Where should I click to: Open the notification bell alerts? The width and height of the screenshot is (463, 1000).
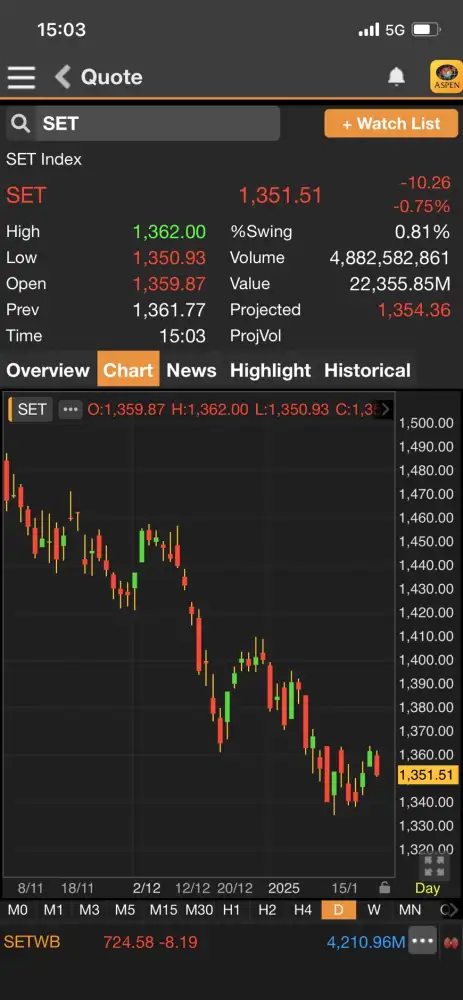(x=397, y=77)
